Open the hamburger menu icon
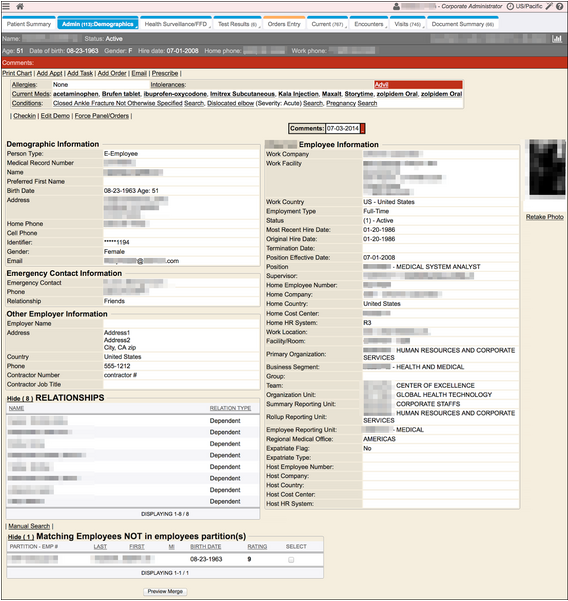 [6, 6]
